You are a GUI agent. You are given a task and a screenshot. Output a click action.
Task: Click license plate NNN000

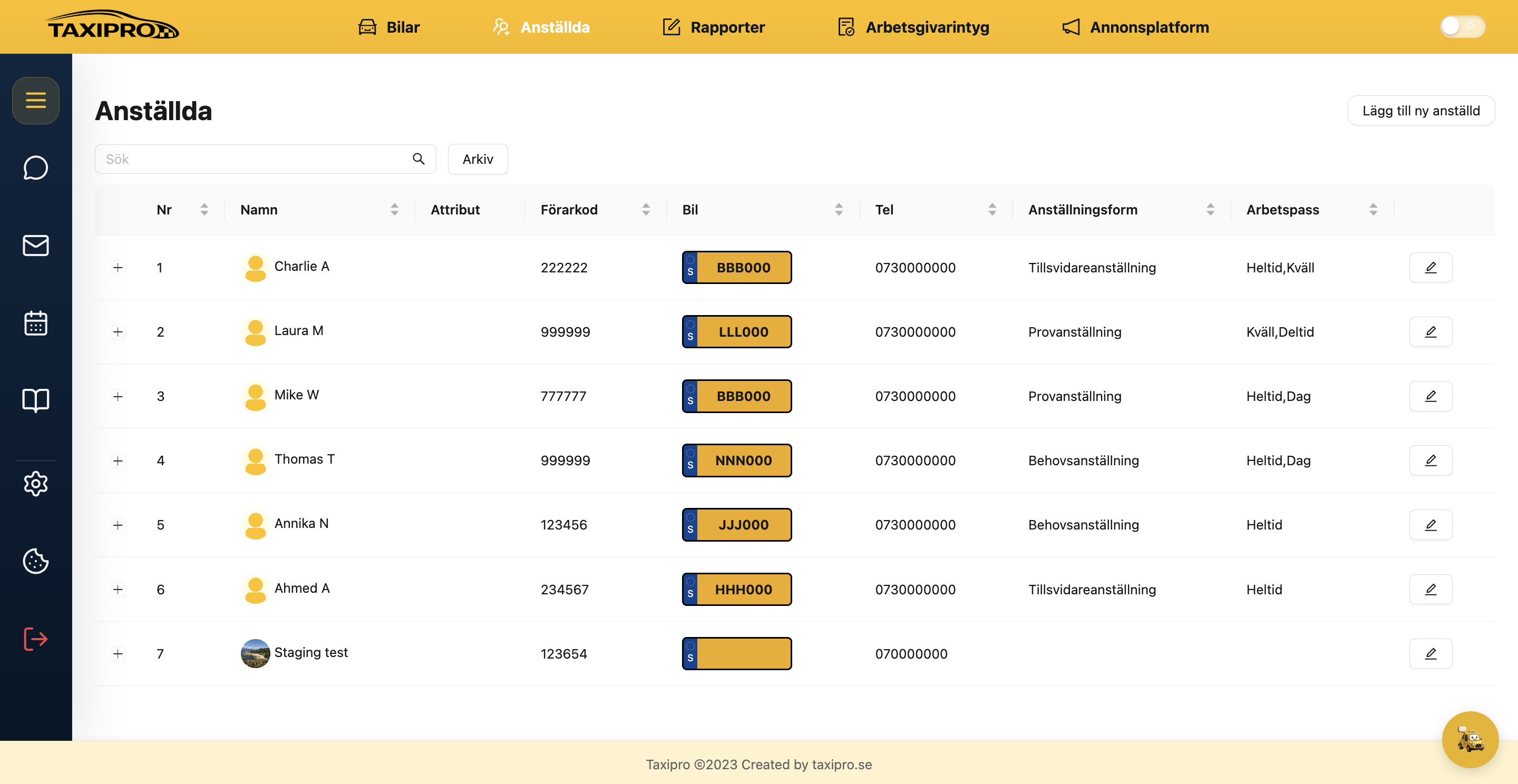(737, 460)
